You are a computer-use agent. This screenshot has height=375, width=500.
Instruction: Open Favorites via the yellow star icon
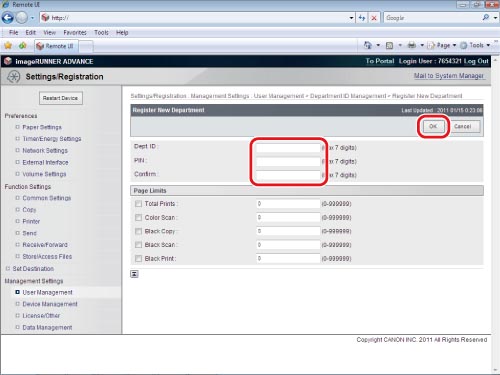pyautogui.click(x=8, y=46)
